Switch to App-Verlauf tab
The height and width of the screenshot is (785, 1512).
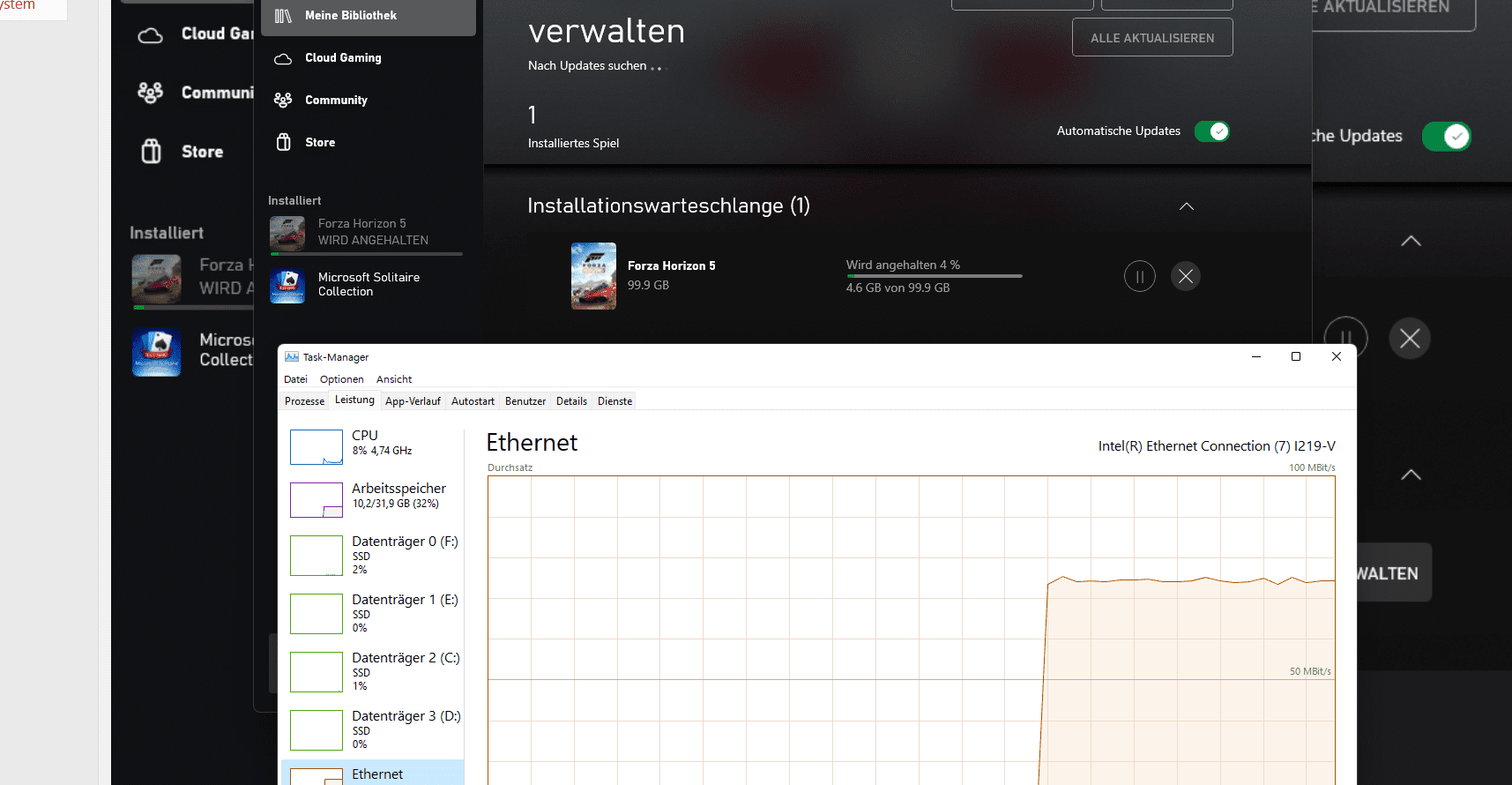click(413, 401)
